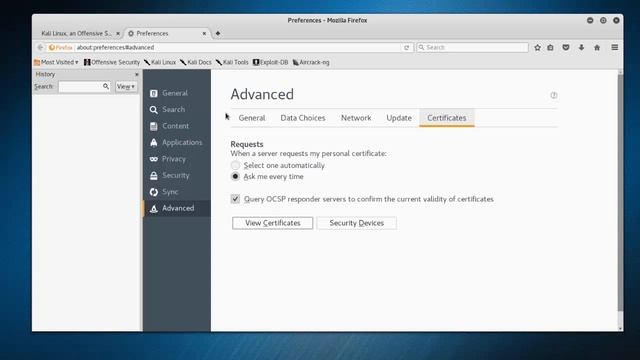The image size is (640, 360).
Task: Switch to the Update tab
Action: click(399, 118)
